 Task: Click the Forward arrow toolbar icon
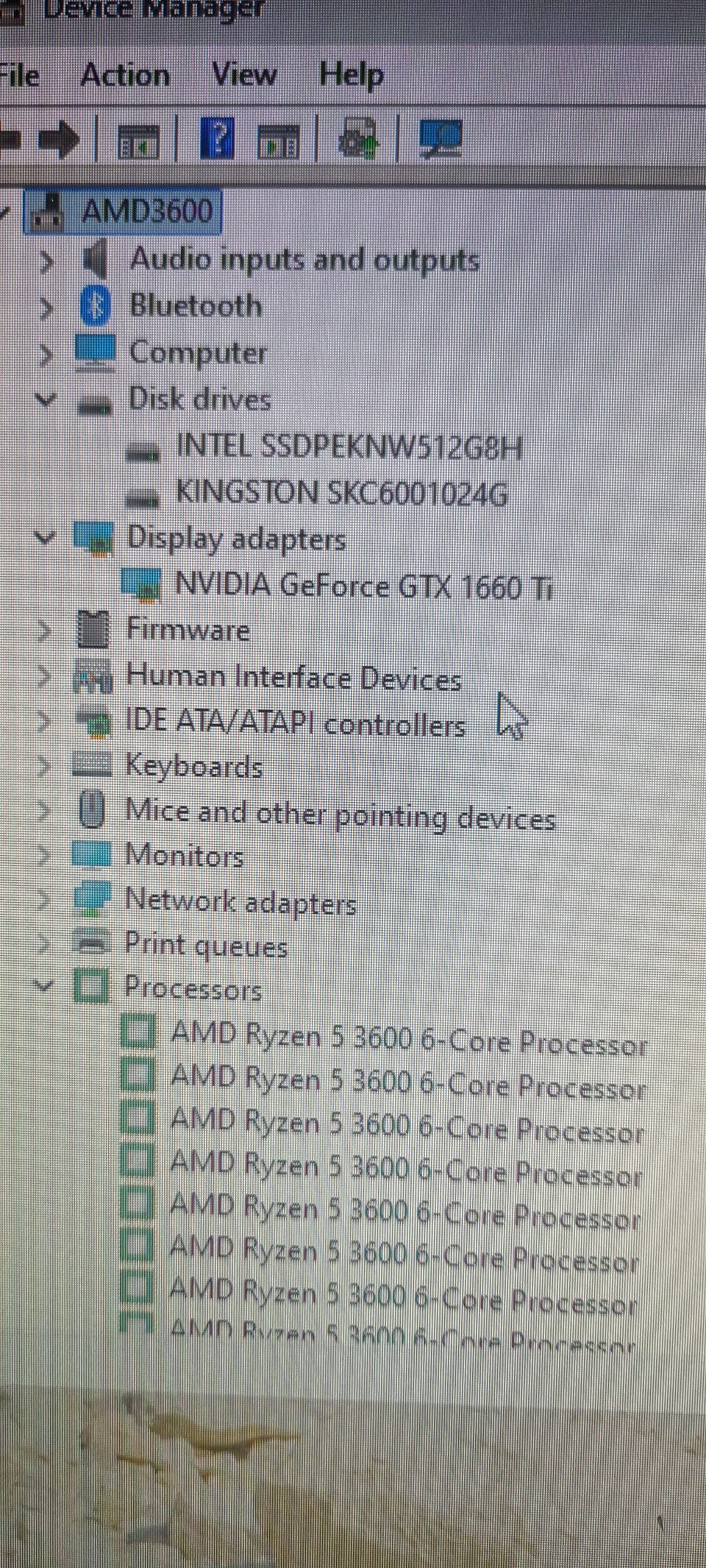tap(57, 138)
